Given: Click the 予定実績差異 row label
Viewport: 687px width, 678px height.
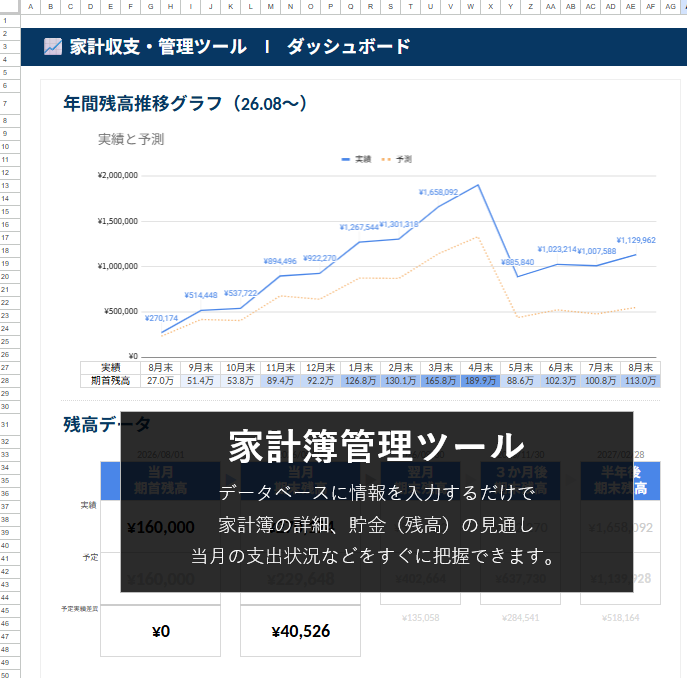Looking at the screenshot, I should (x=80, y=609).
